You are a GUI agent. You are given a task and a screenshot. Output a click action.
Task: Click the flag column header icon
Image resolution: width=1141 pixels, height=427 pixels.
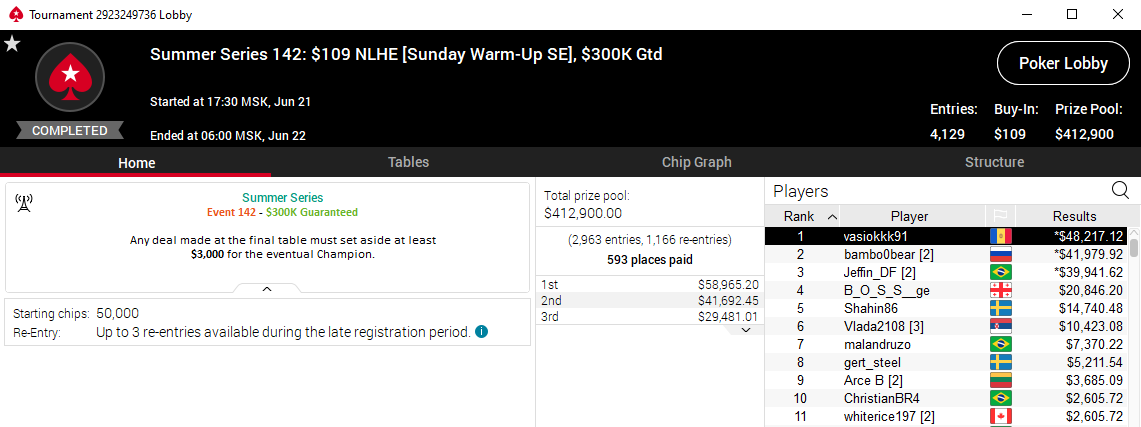click(998, 216)
